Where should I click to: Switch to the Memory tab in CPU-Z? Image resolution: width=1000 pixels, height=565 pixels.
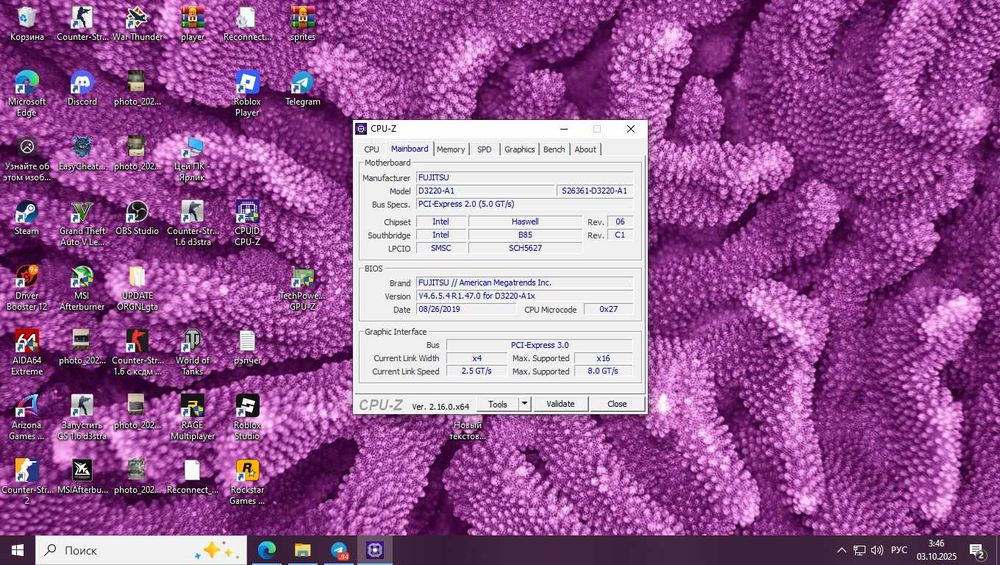[450, 149]
